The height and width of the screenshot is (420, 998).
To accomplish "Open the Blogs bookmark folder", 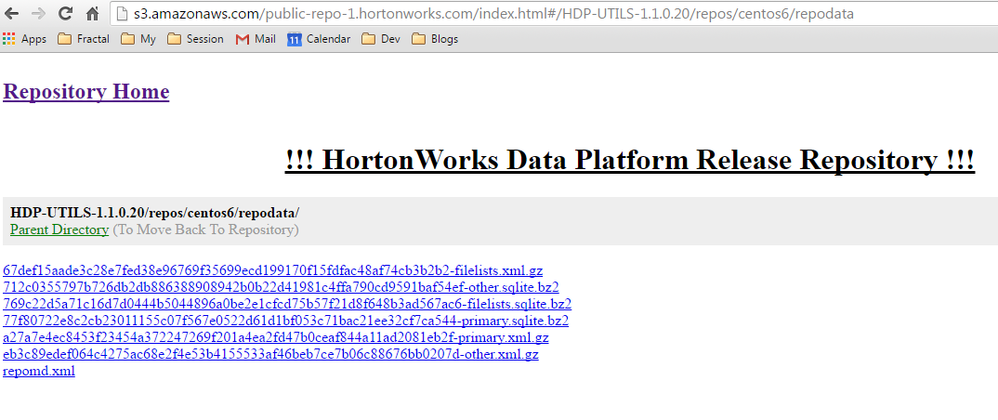I will point(435,39).
